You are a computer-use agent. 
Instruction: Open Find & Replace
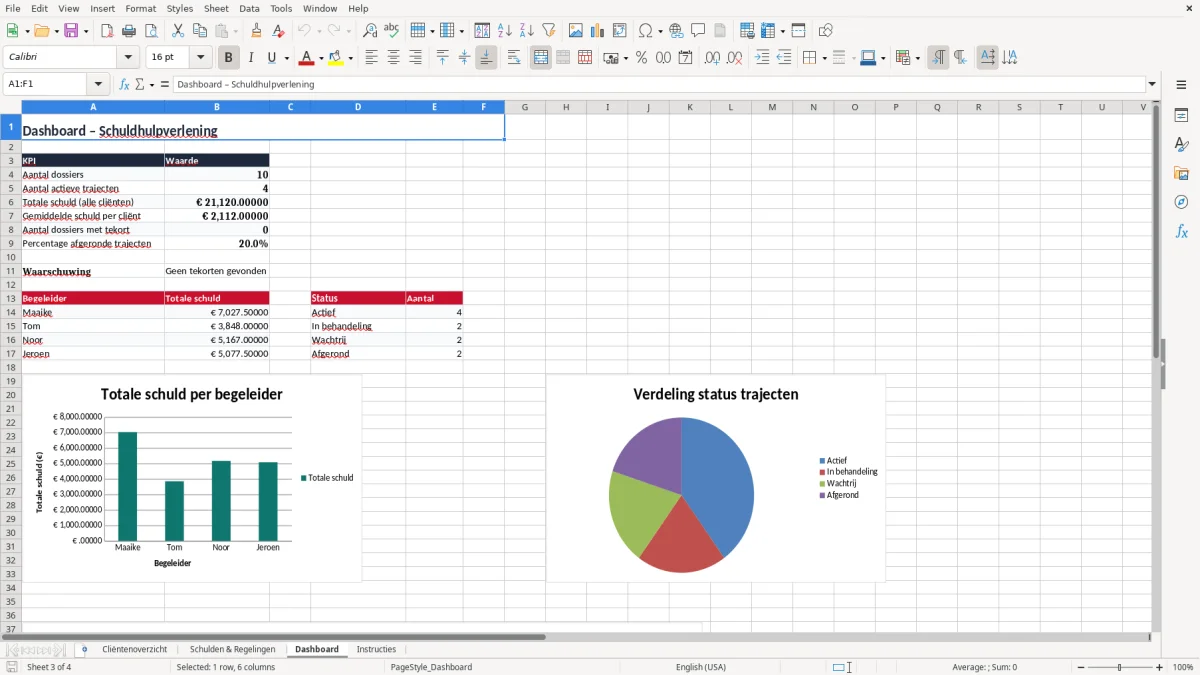point(370,31)
